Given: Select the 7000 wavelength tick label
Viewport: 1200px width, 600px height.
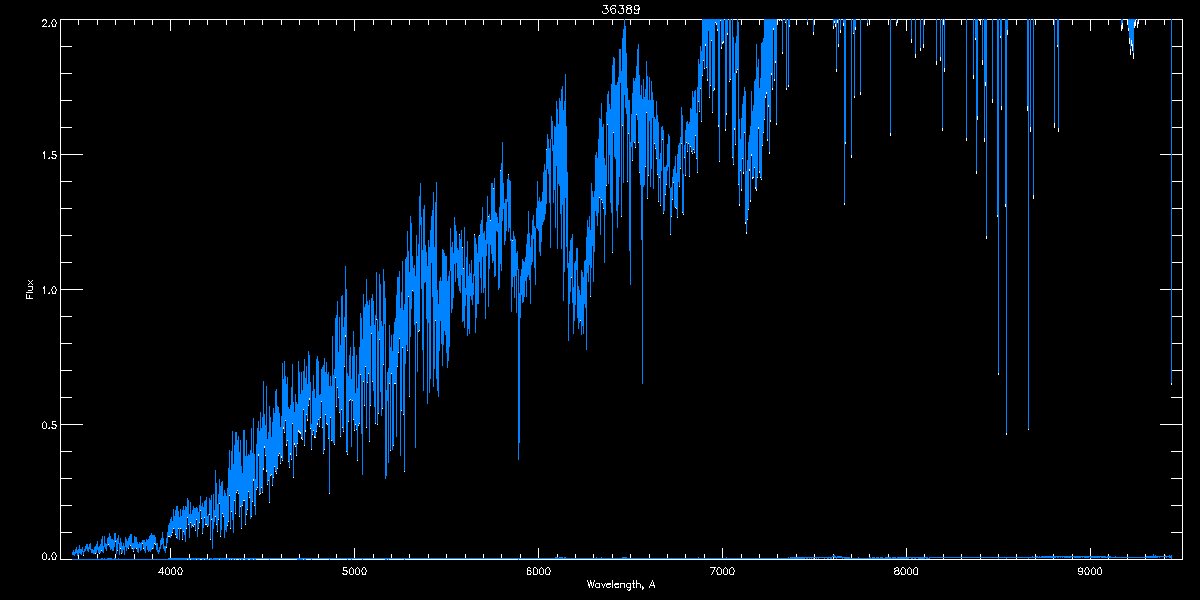Looking at the screenshot, I should (x=722, y=572).
